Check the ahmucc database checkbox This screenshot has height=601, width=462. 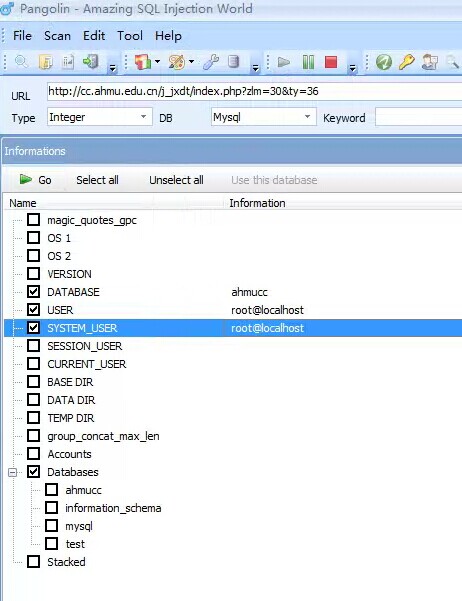click(x=51, y=490)
